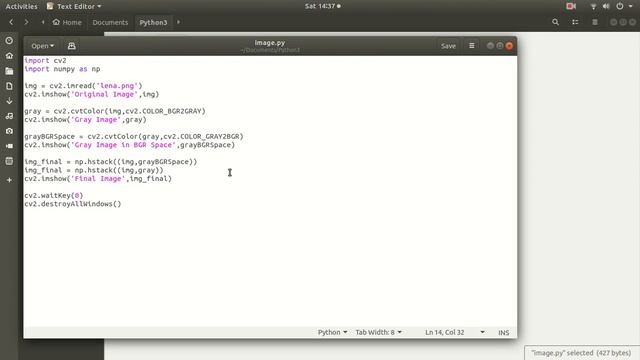Click the image.py title in the header bar
The height and width of the screenshot is (360, 640).
pos(269,42)
